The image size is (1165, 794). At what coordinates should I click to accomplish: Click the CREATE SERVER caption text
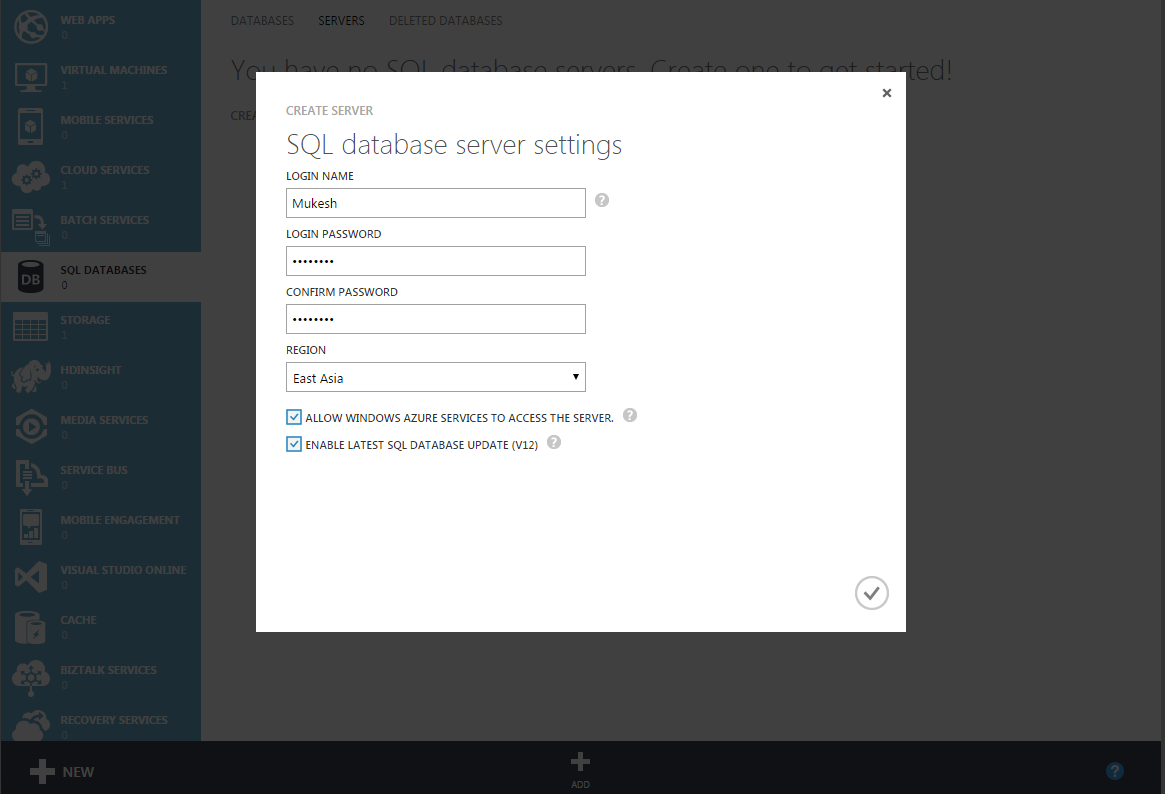(329, 111)
